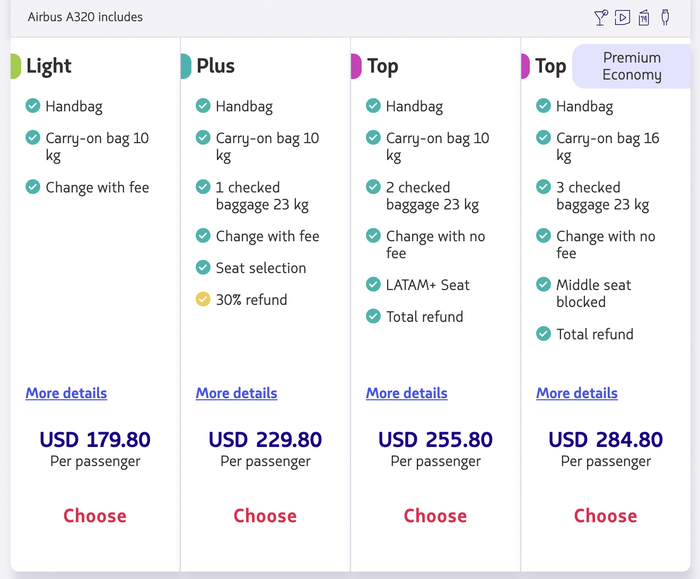Viewport: 700px width, 579px height.
Task: Click the 2 checked baggage checkmark icon
Action: (x=373, y=187)
